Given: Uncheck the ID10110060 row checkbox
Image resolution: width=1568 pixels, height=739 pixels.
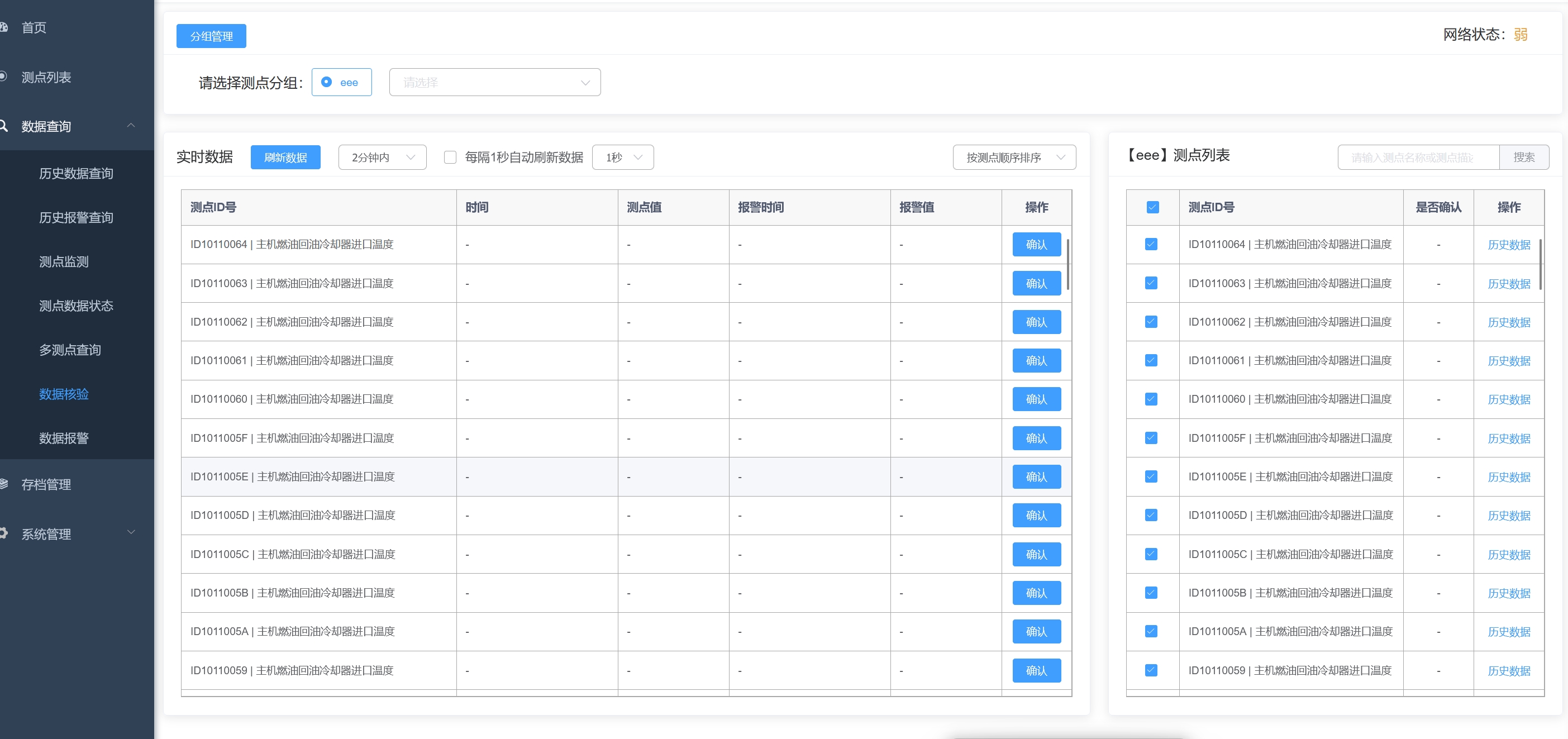Looking at the screenshot, I should pyautogui.click(x=1151, y=399).
